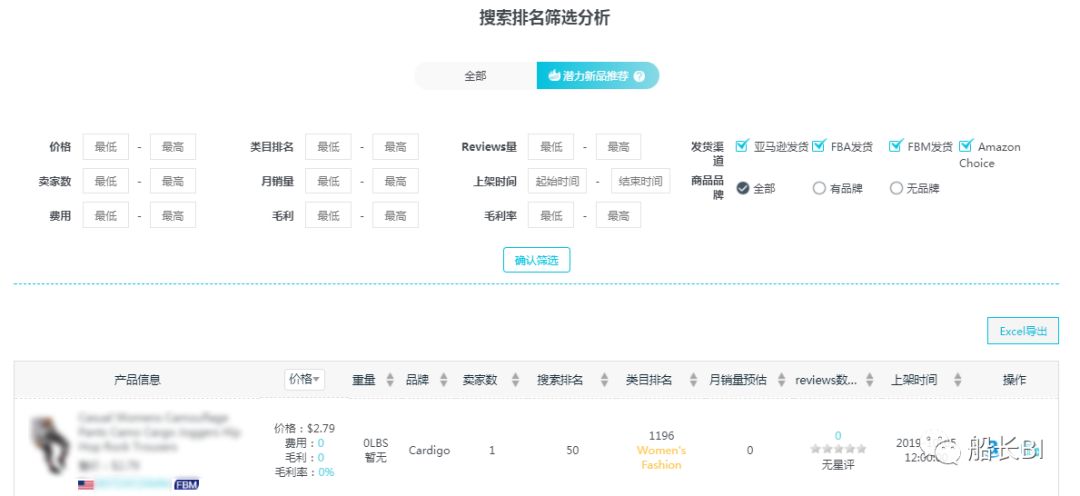Uncheck the 亚马逊发货 checkbox
1080x496 pixels.
(742, 146)
